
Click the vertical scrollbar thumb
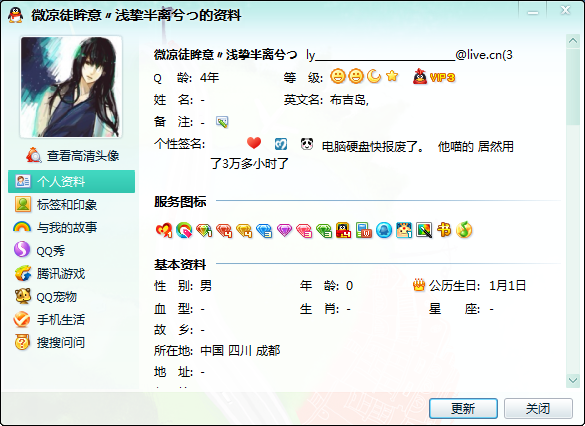tap(573, 87)
